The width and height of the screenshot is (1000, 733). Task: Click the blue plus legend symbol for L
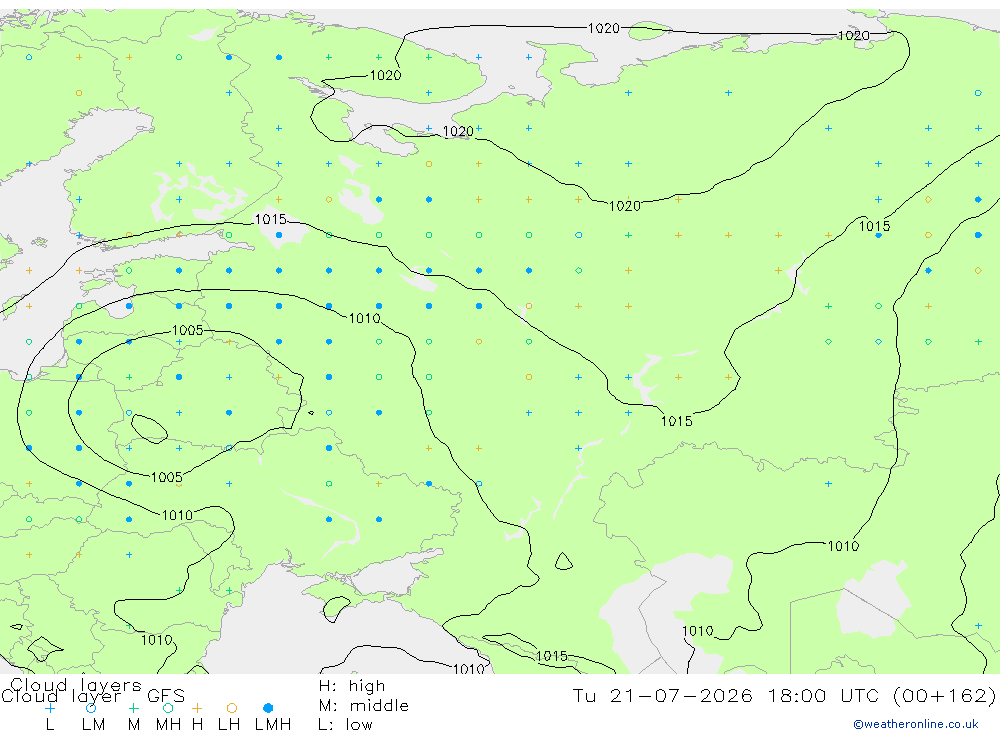pos(50,708)
